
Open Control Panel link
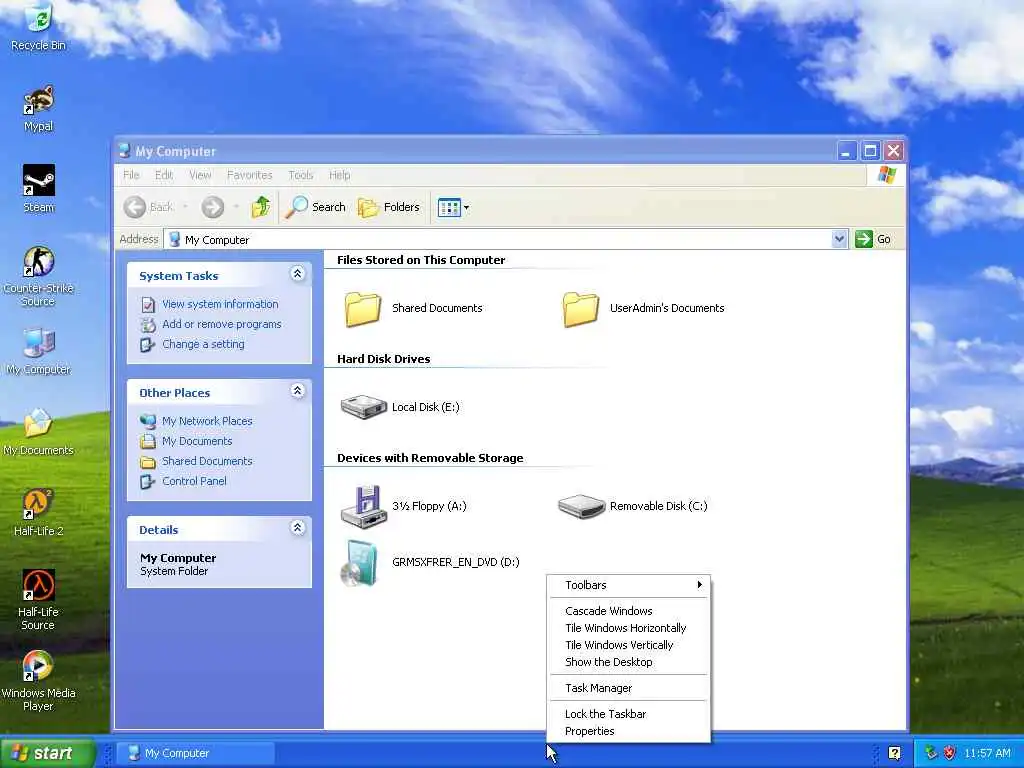click(x=194, y=481)
